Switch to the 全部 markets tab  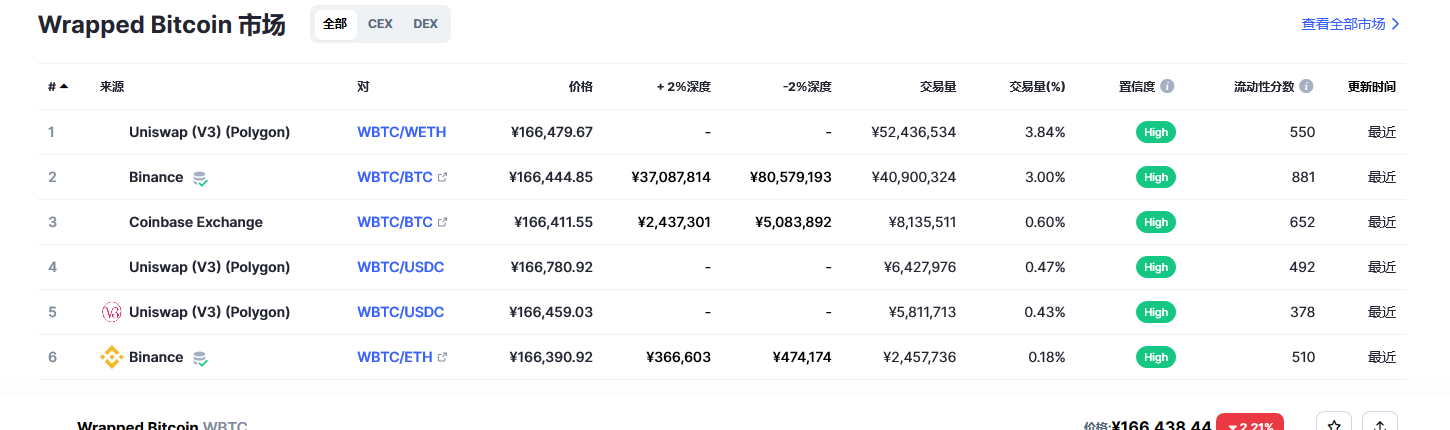(x=335, y=24)
